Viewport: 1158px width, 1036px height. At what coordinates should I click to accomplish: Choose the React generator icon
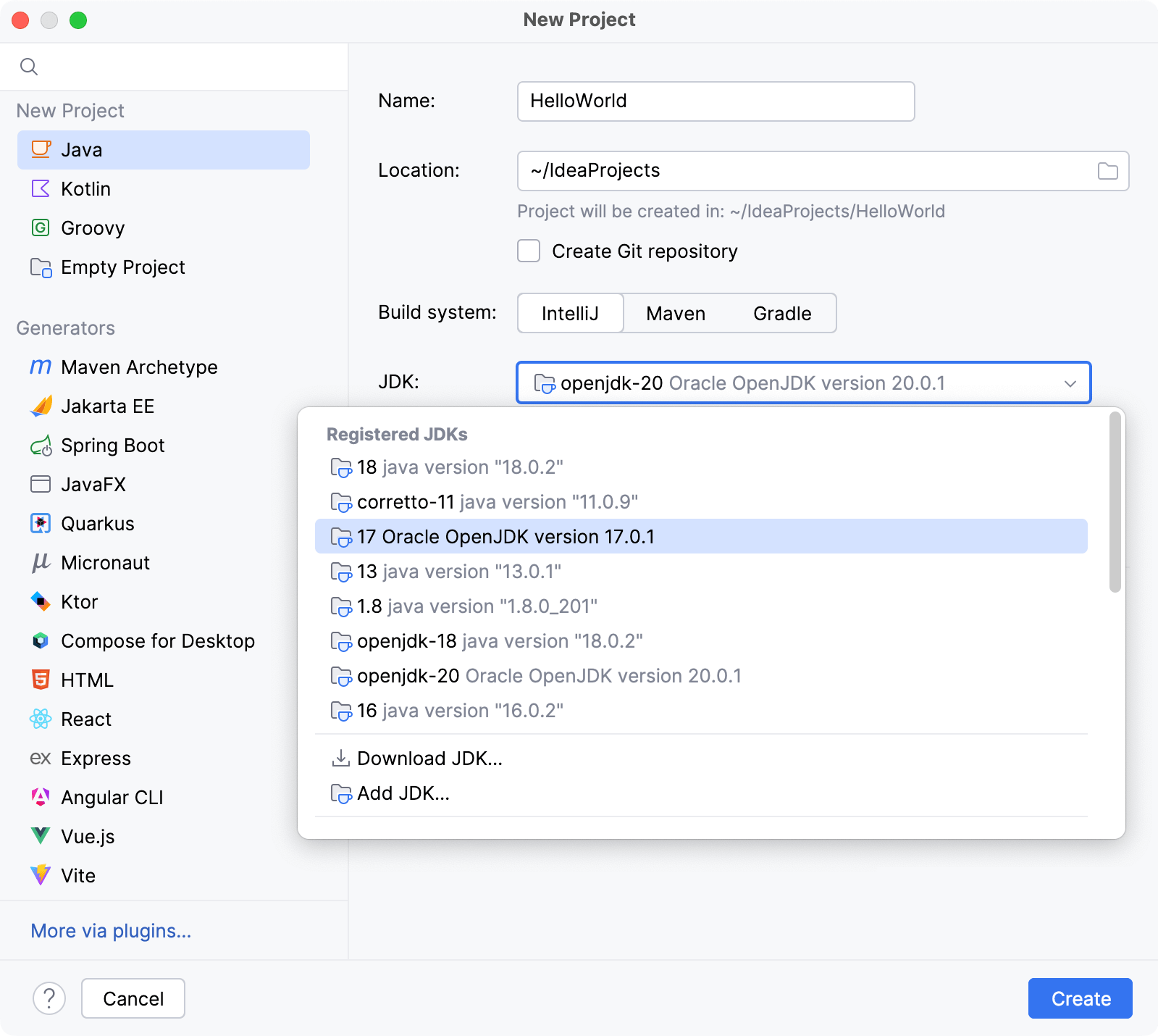[41, 719]
